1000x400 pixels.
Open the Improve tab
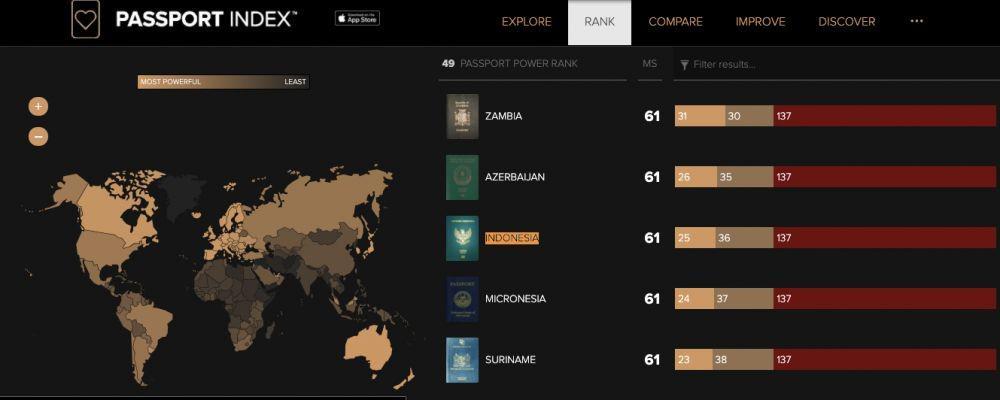coord(760,22)
